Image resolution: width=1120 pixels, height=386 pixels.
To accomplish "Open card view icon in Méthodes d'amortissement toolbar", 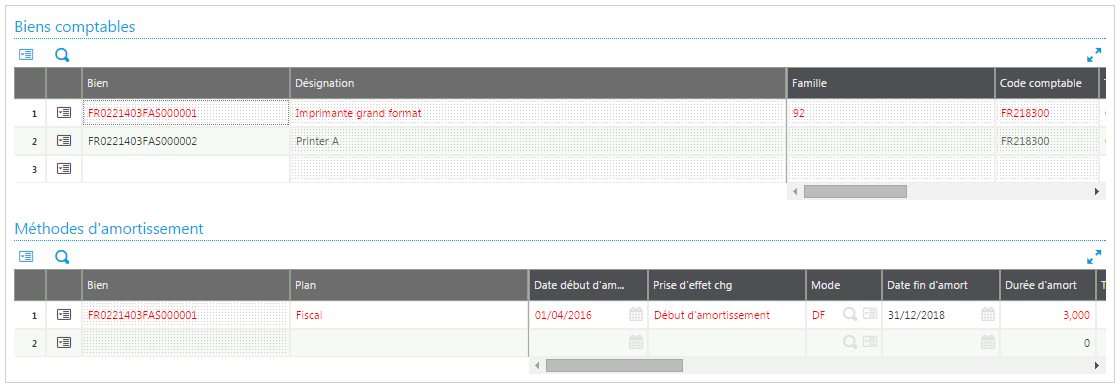I will (x=26, y=257).
